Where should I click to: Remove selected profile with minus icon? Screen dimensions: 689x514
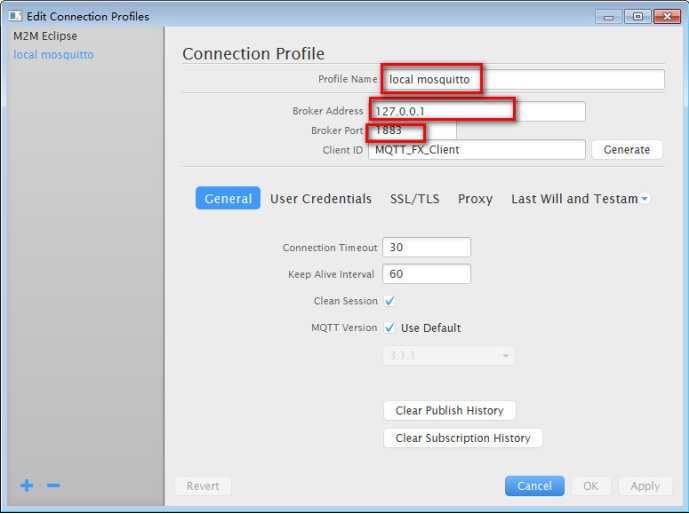[x=53, y=485]
